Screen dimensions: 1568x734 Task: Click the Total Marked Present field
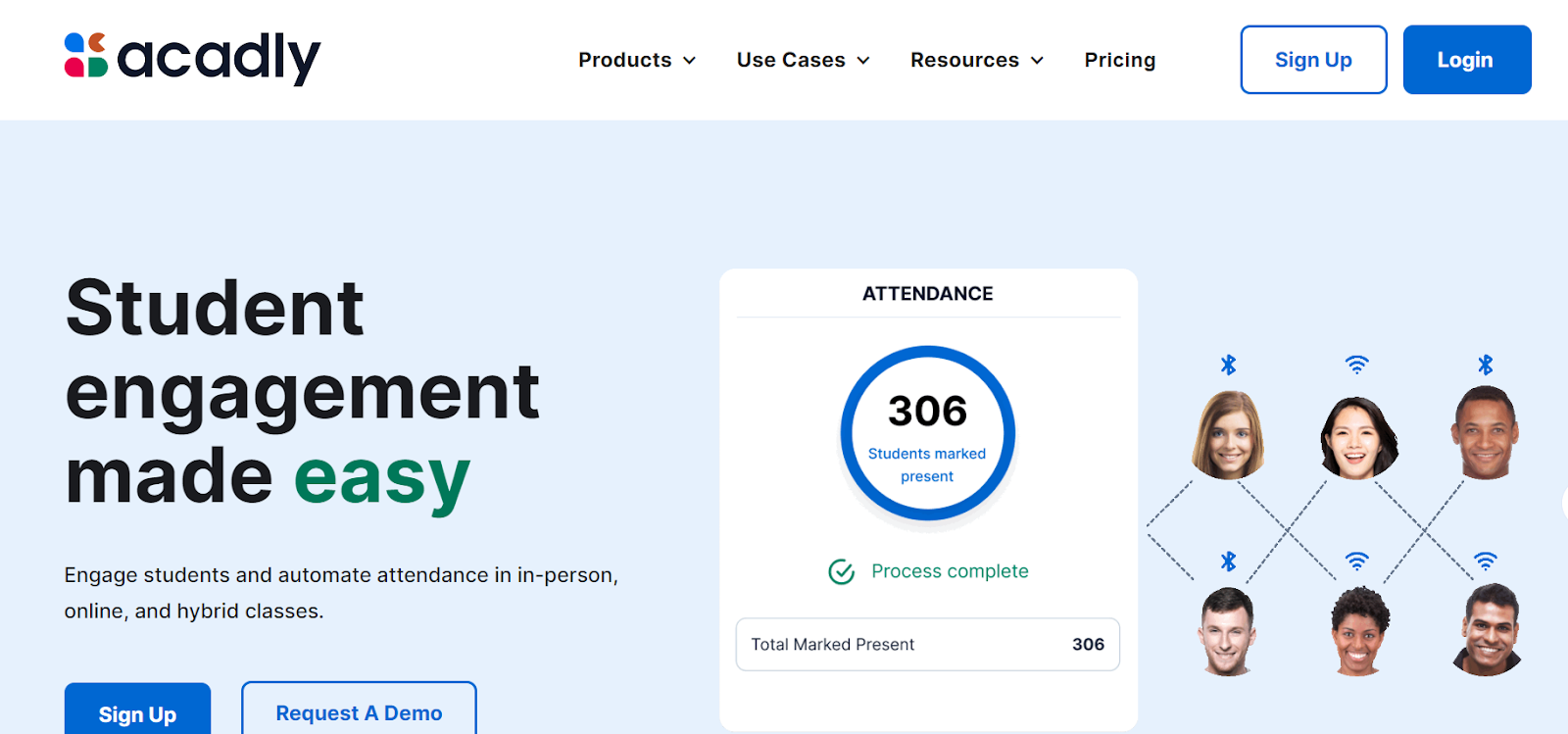click(927, 644)
